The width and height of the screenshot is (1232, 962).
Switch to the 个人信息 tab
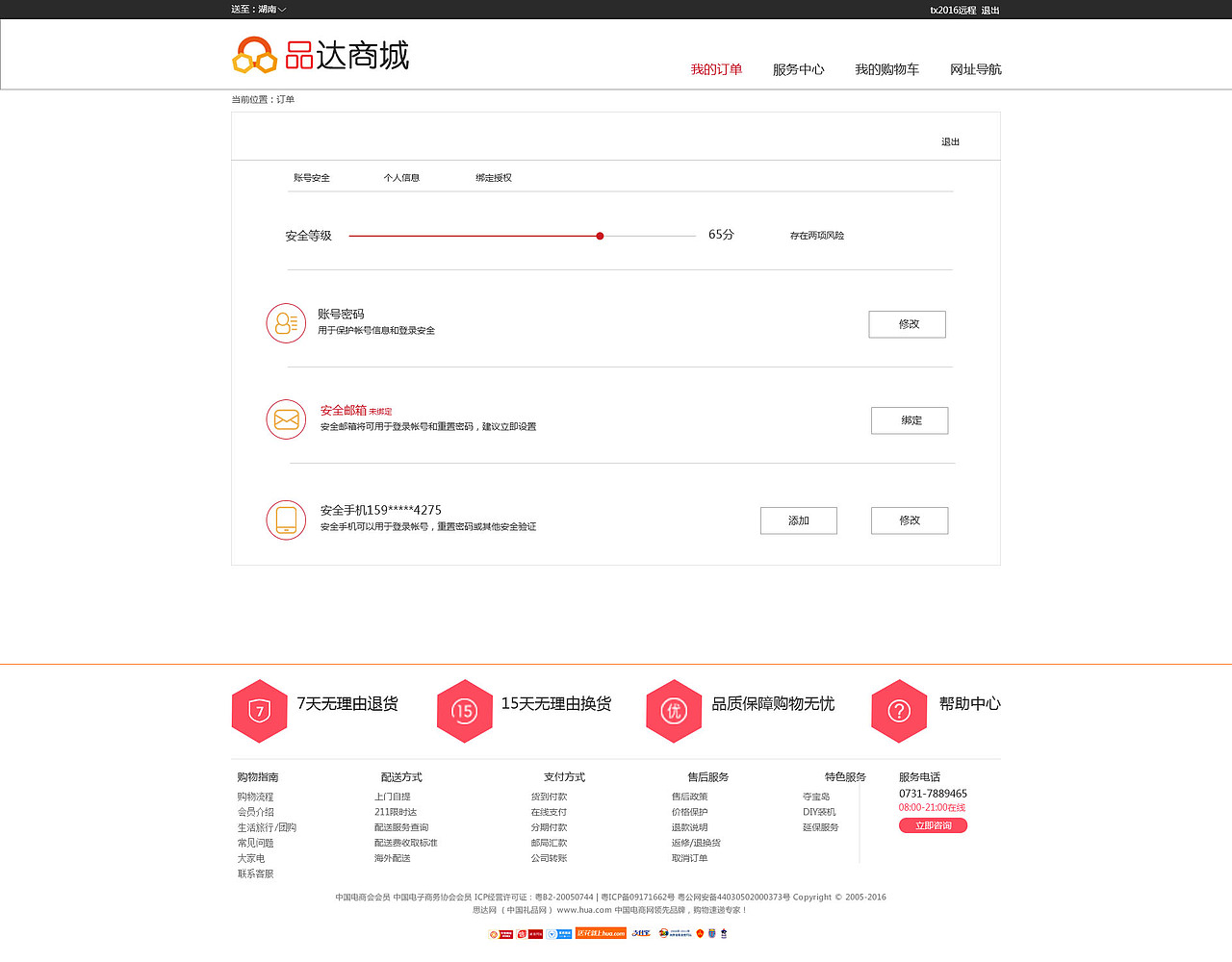tap(401, 177)
